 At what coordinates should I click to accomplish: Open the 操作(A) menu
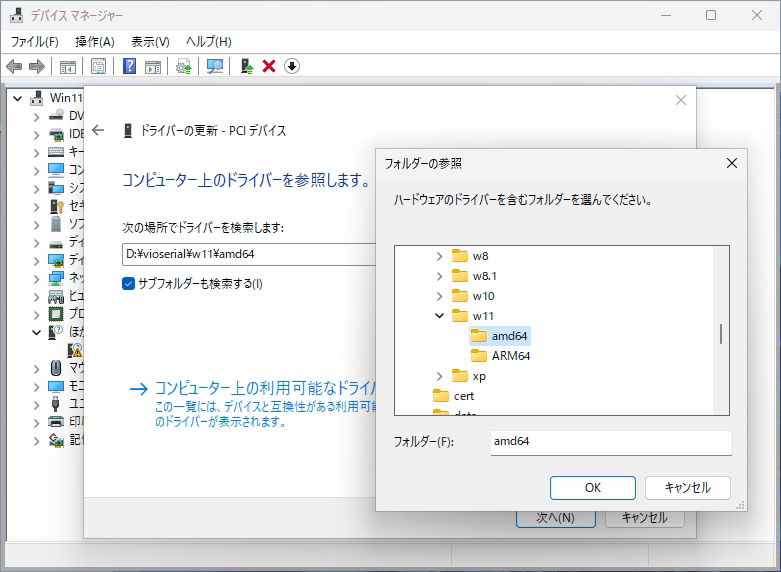coord(95,41)
